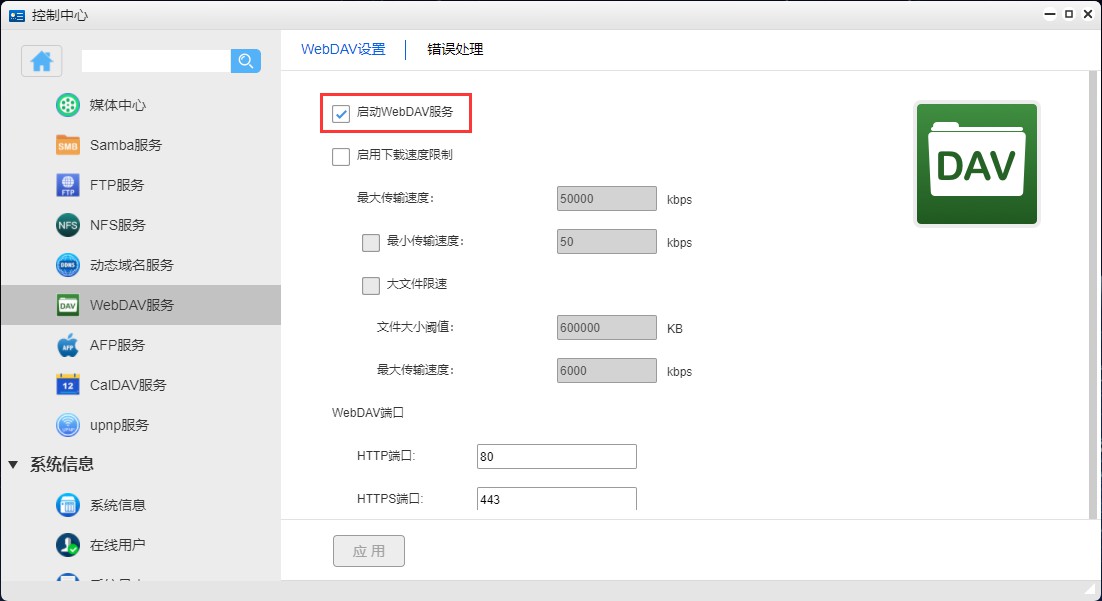Screen dimensions: 1102x601
Task: Check the 最小传输速度 checkbox
Action: coord(371,242)
